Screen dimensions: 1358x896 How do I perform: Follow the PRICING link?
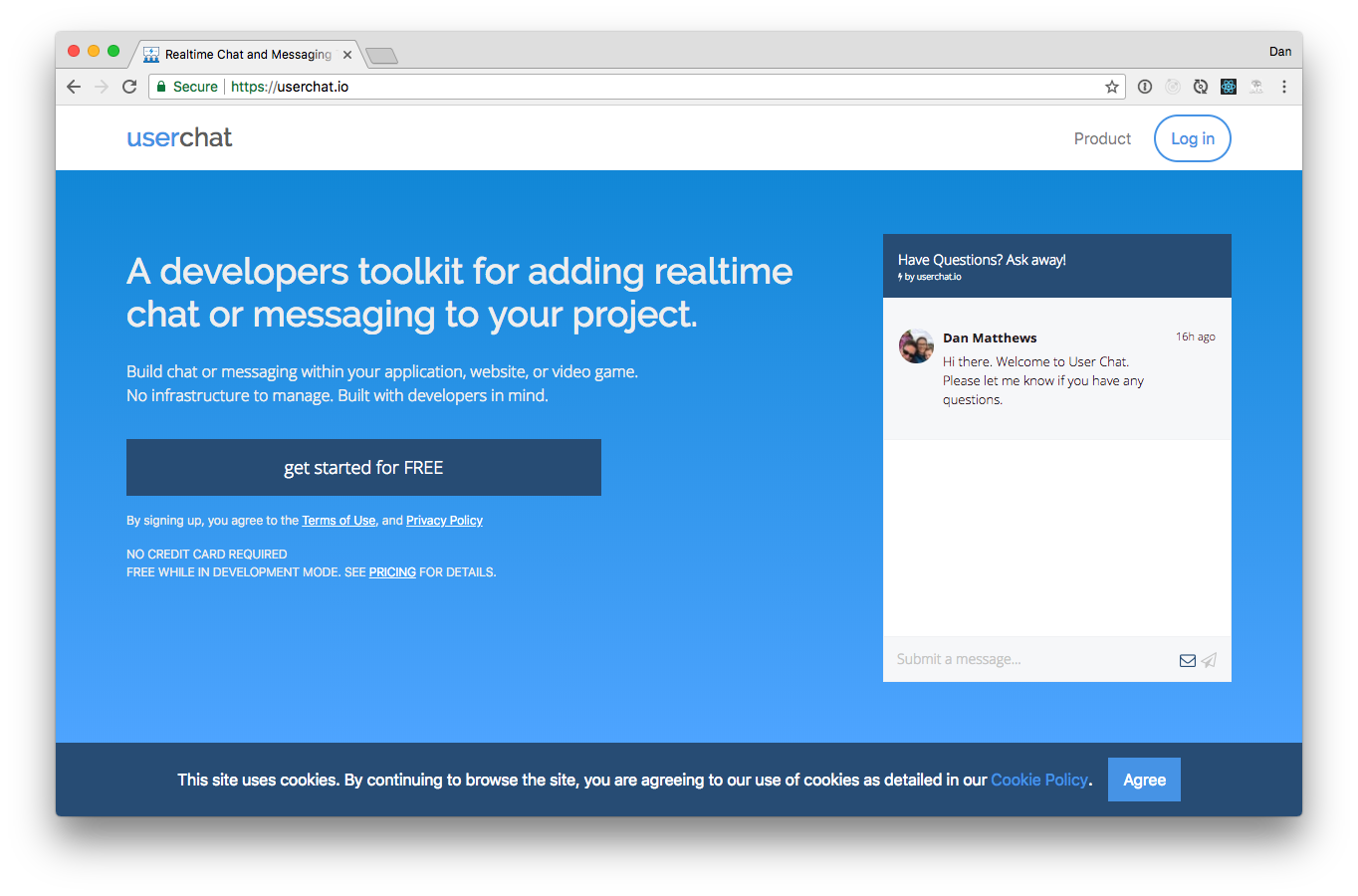(x=392, y=572)
